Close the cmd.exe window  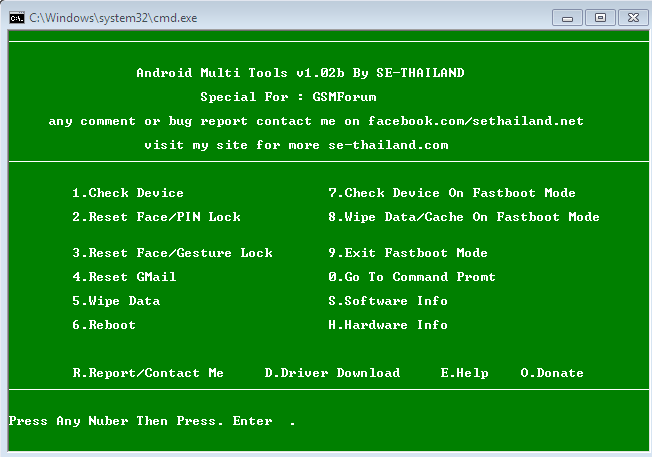pyautogui.click(x=633, y=18)
